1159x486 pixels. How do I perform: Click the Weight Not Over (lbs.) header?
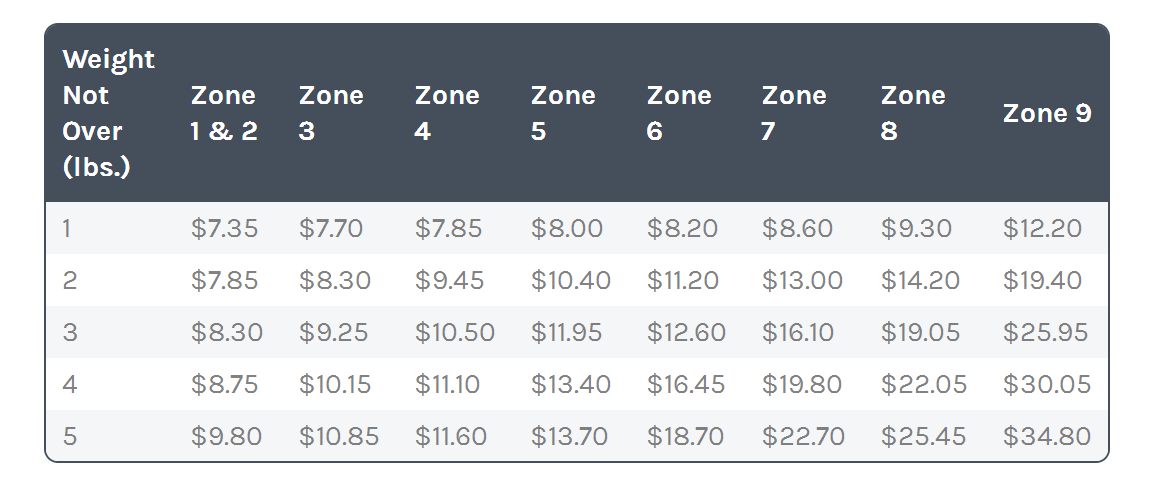coord(109,113)
